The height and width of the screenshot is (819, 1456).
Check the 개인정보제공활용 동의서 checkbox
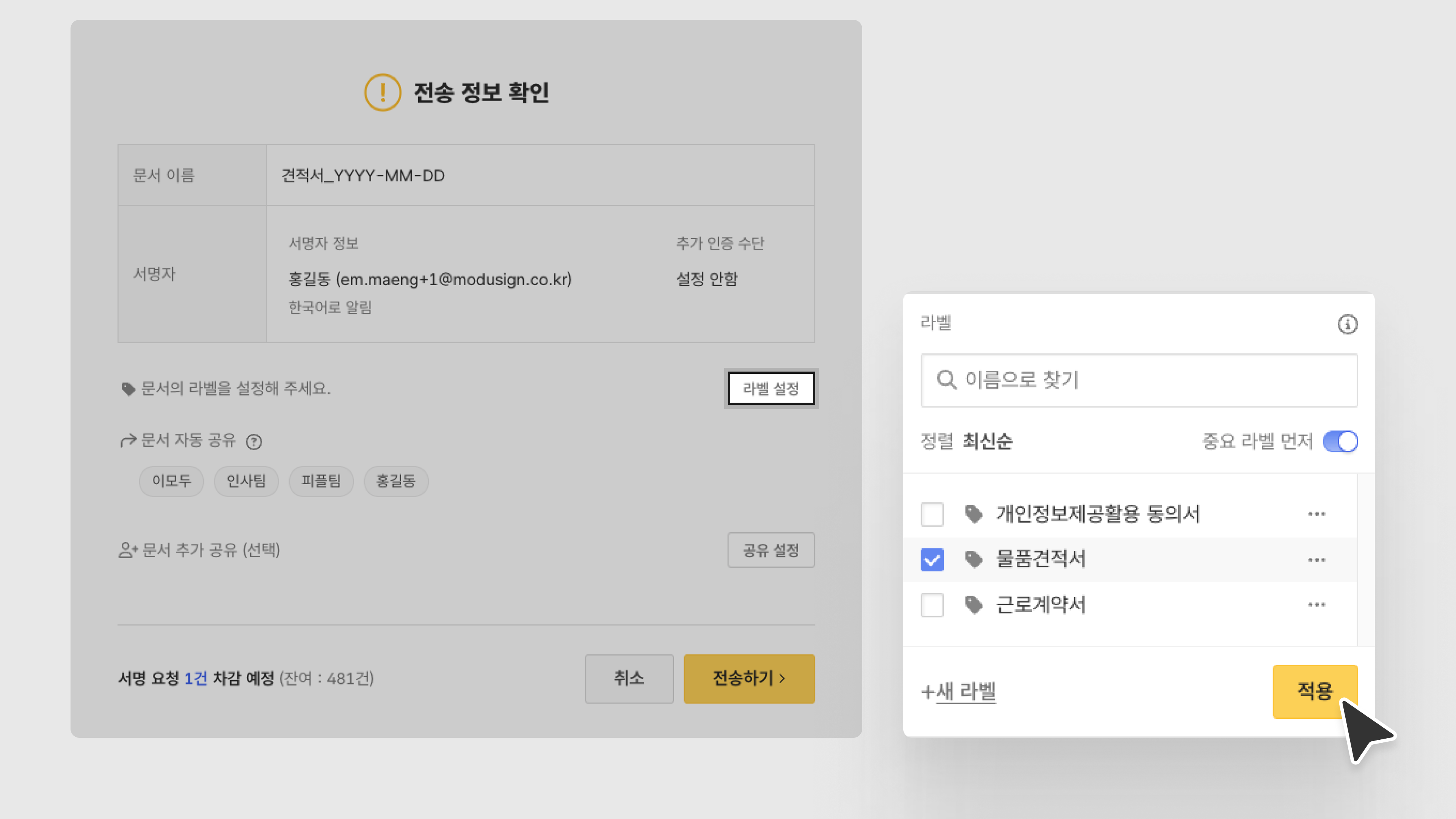pyautogui.click(x=932, y=515)
